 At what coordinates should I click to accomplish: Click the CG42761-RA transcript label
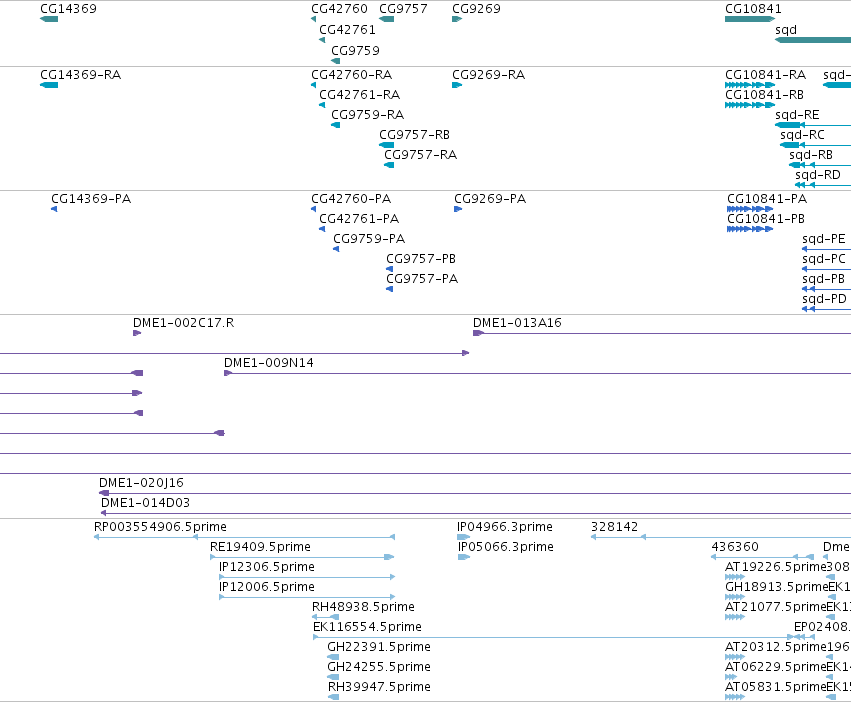[360, 94]
